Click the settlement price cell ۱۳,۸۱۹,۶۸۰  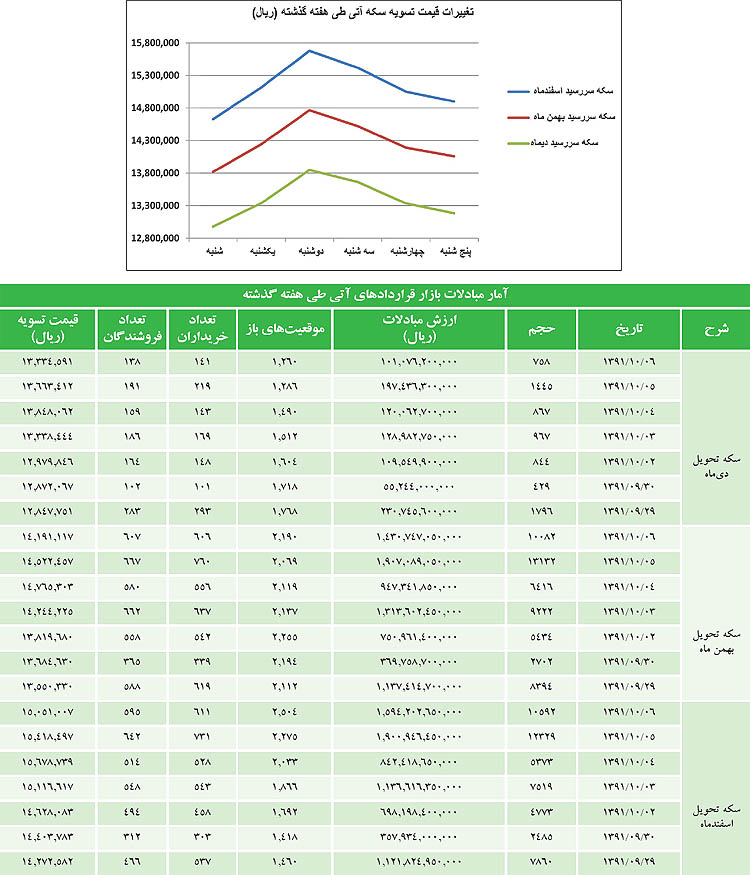tap(47, 637)
